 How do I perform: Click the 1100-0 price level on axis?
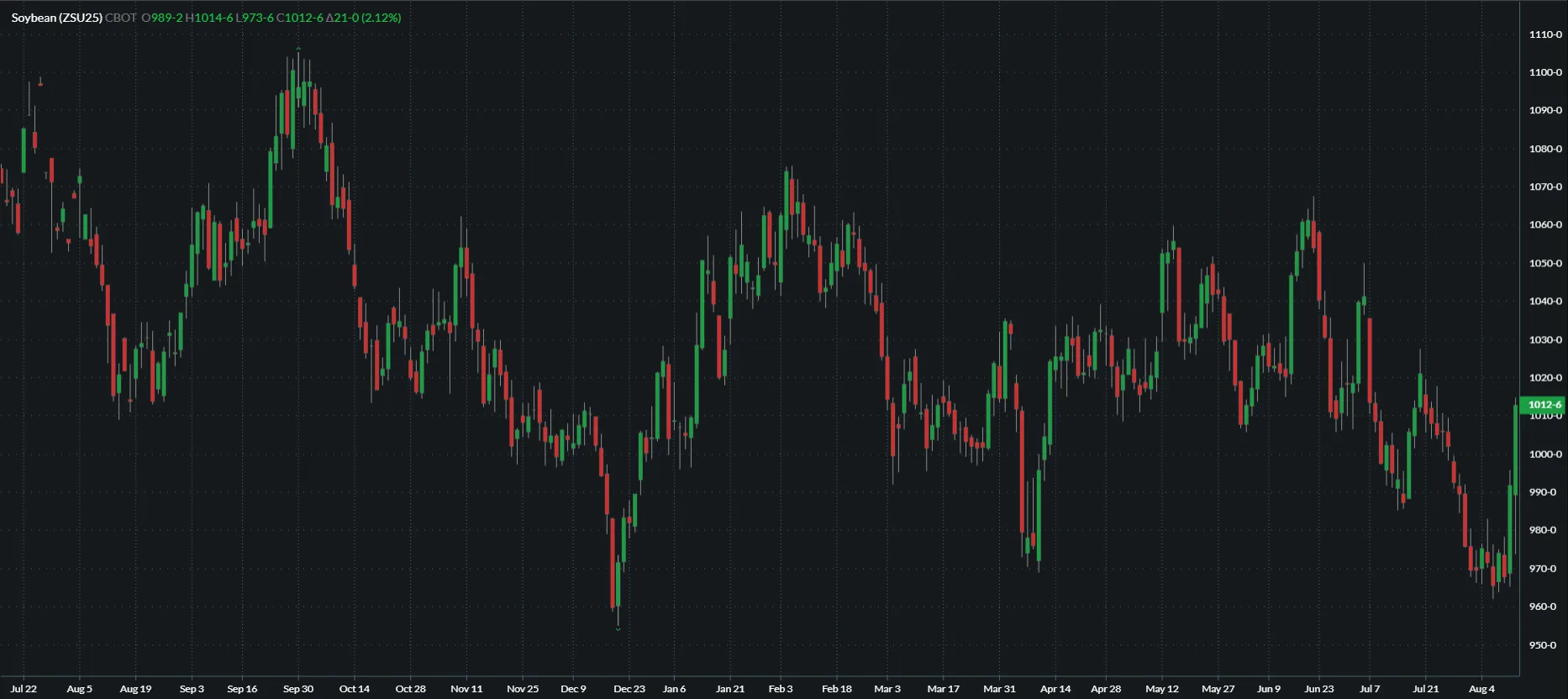tap(1545, 72)
